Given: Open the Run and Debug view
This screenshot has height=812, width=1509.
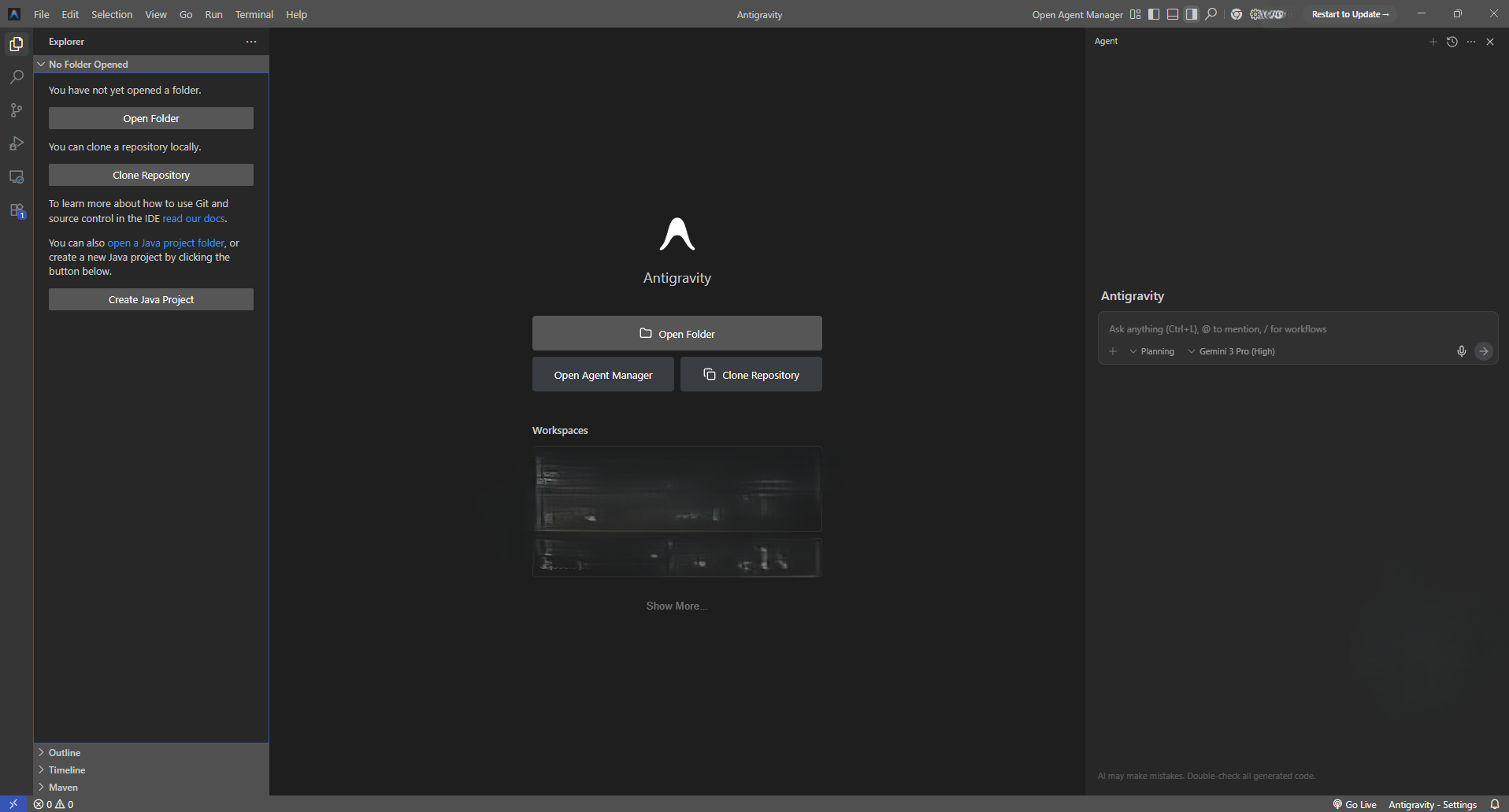Looking at the screenshot, I should point(17,143).
